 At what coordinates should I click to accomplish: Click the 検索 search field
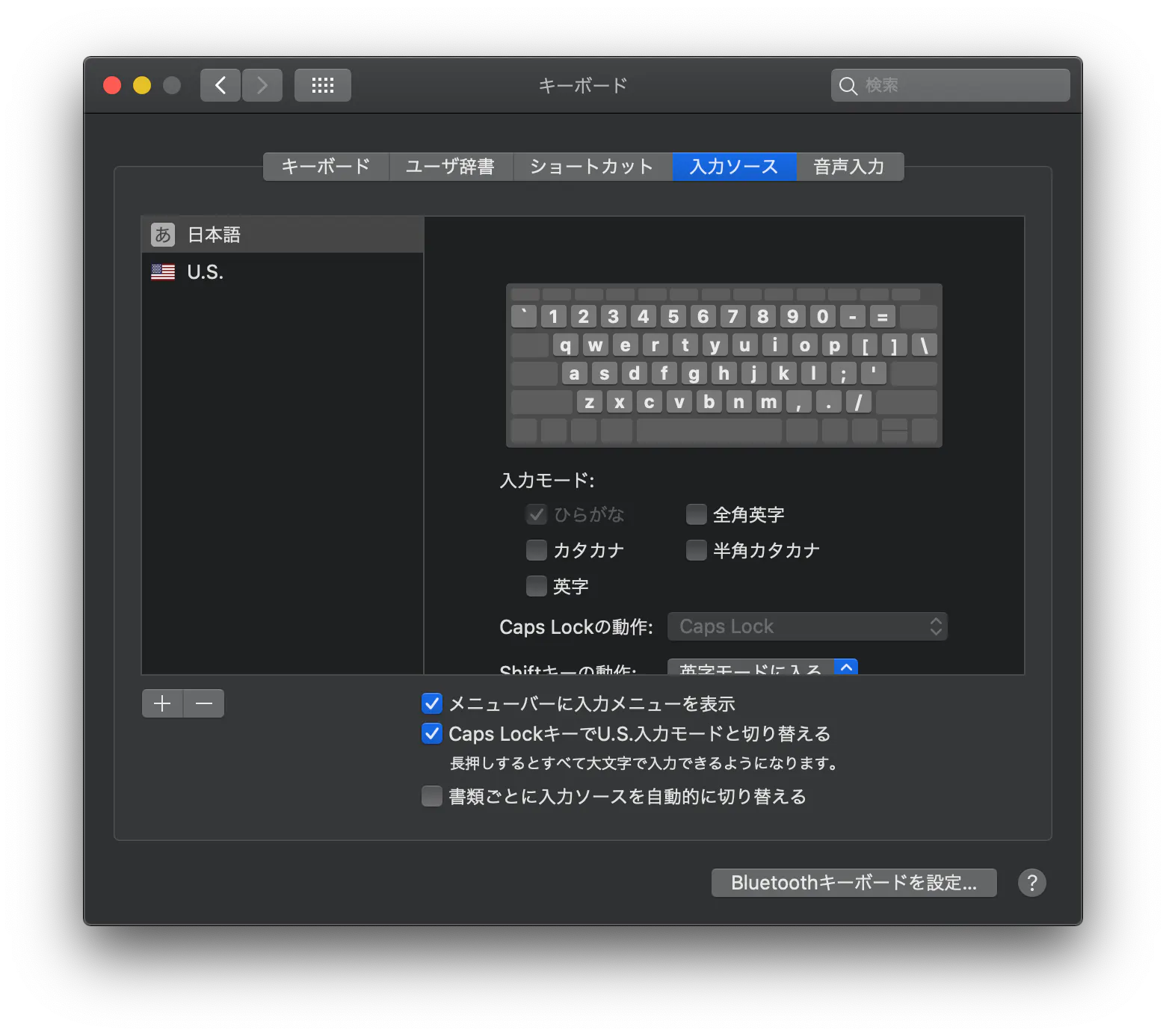tap(949, 84)
